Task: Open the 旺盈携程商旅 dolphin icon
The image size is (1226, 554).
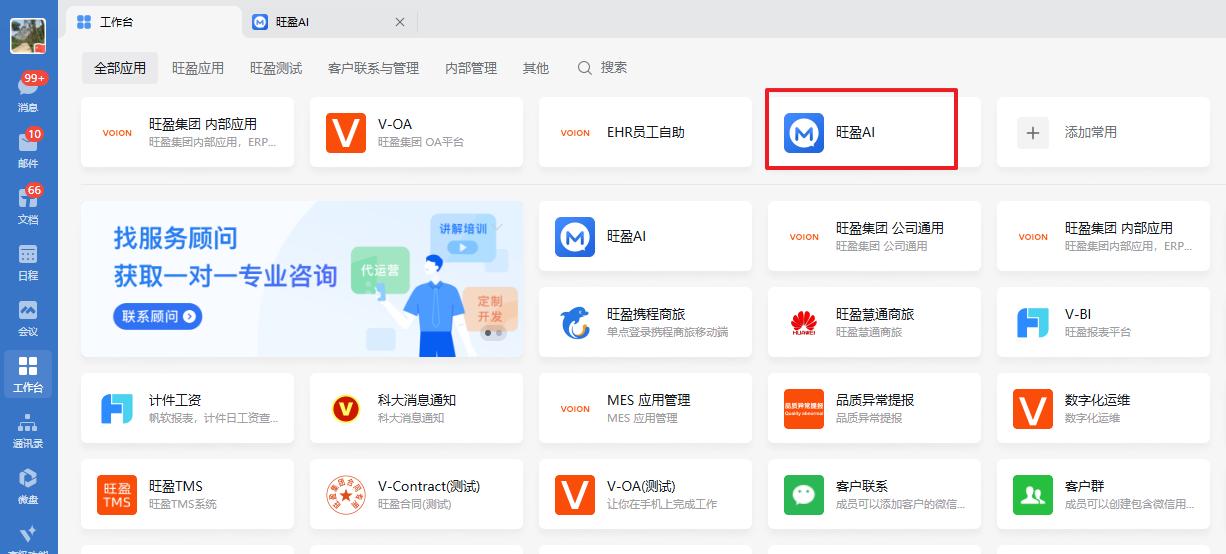Action: (575, 323)
